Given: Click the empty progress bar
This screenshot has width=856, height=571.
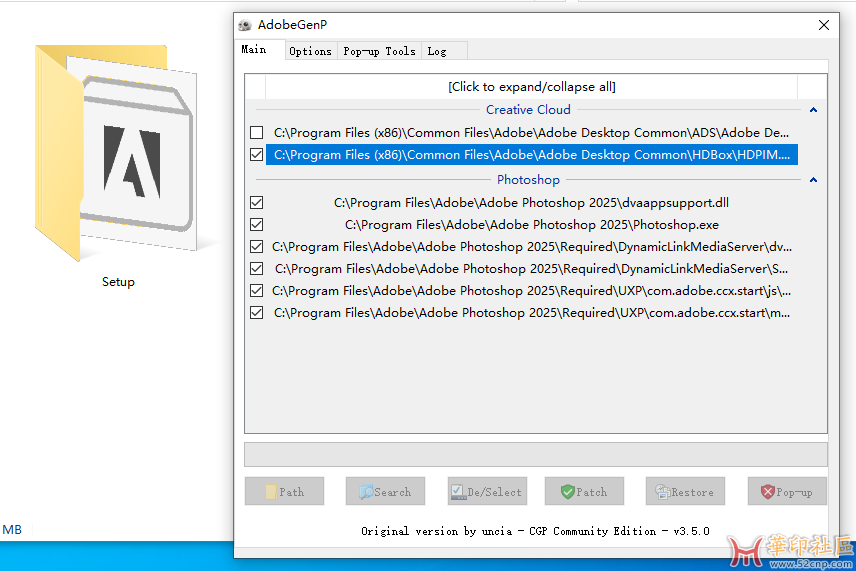Looking at the screenshot, I should (x=536, y=454).
